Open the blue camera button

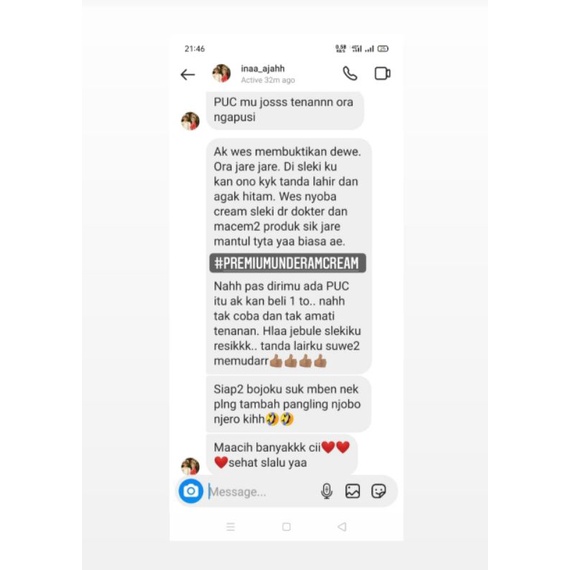[x=191, y=491]
